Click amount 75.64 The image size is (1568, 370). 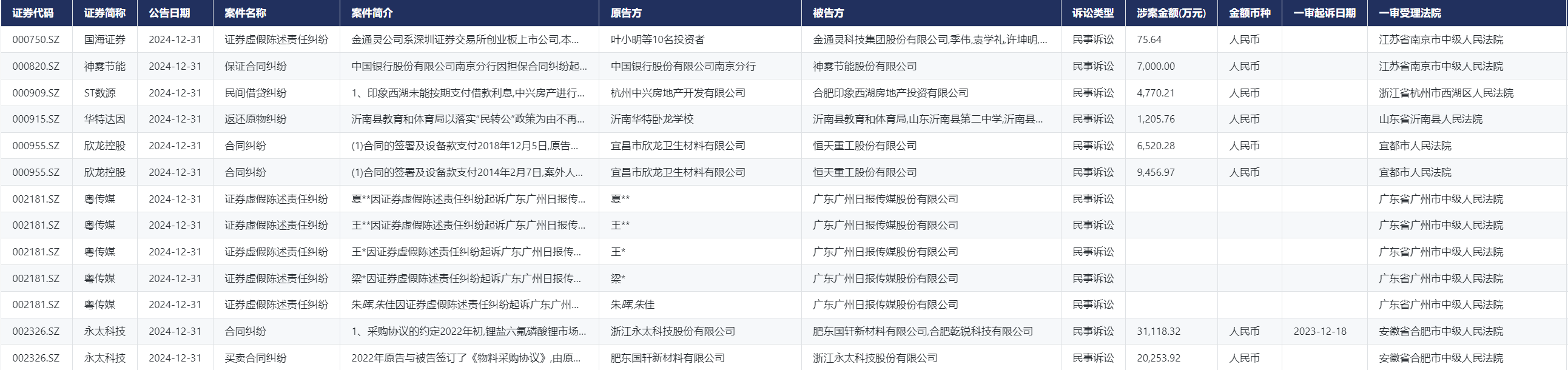tap(1149, 39)
